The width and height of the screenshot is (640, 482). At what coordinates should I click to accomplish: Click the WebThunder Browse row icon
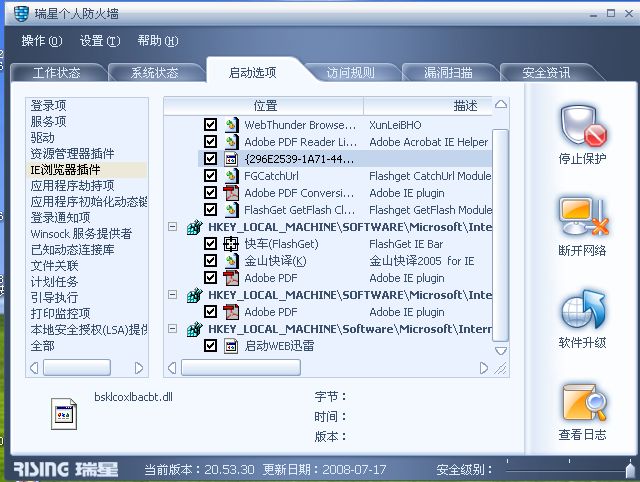click(x=231, y=124)
